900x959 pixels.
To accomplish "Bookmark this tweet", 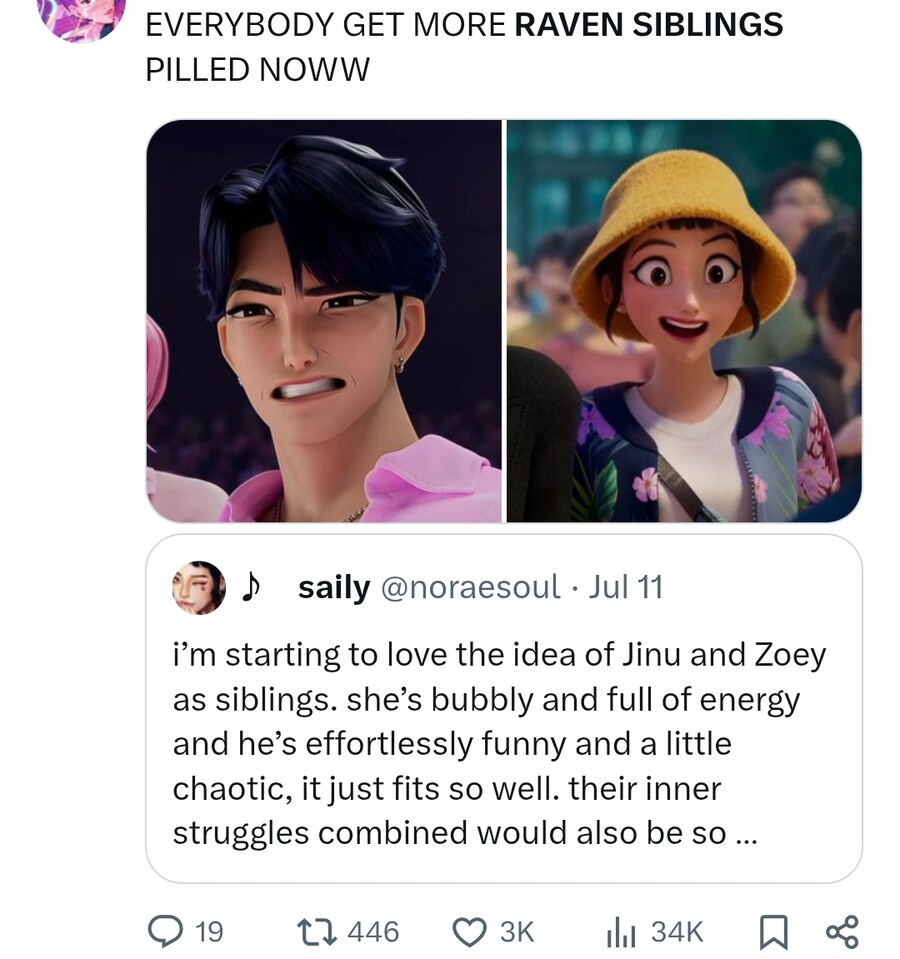I will click(773, 932).
